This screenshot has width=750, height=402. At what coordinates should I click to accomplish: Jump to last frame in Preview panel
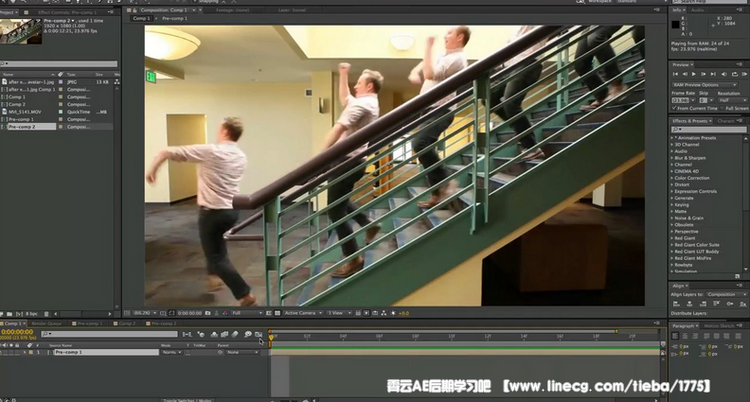(x=713, y=74)
